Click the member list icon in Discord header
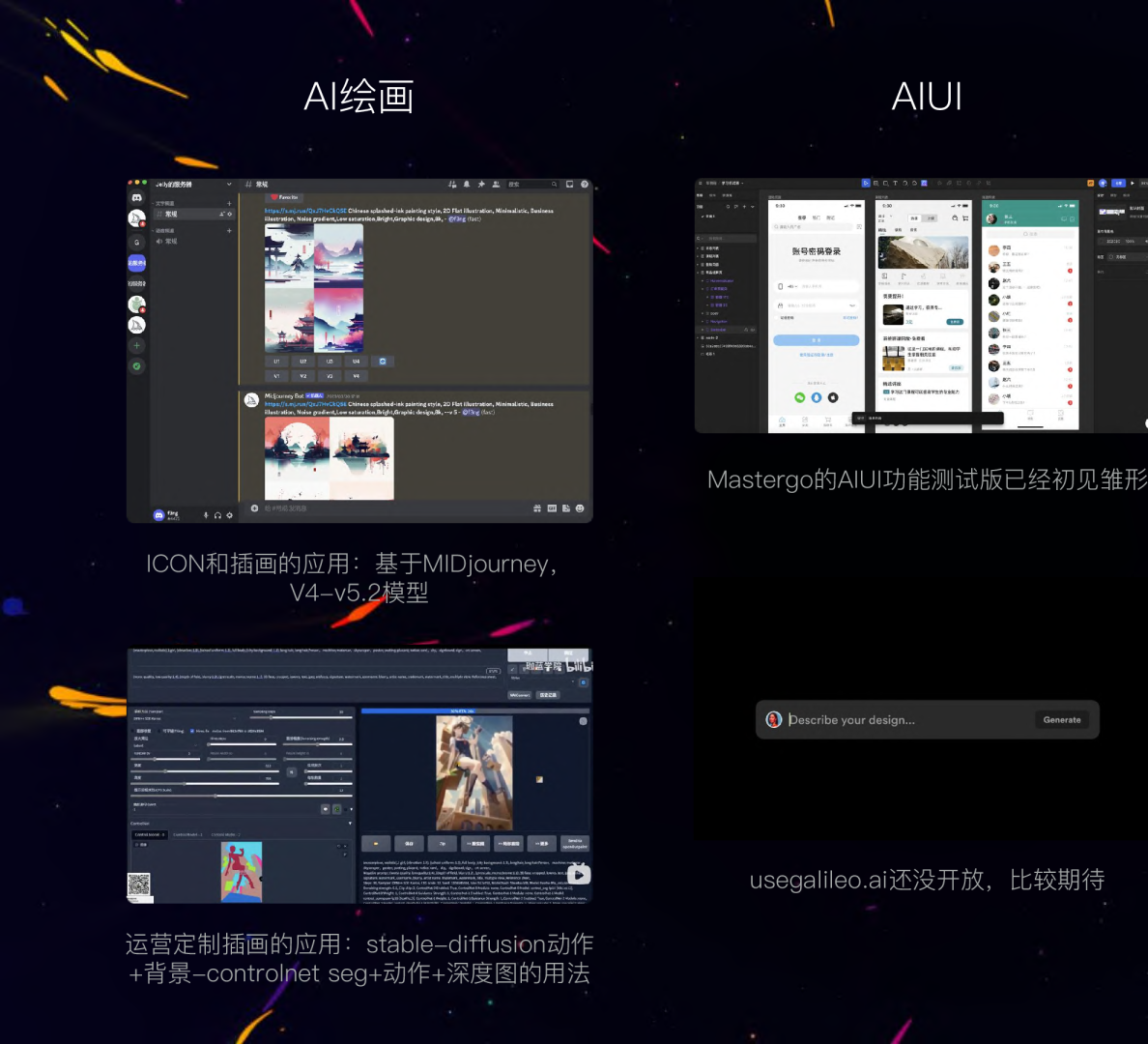The height and width of the screenshot is (1044, 1148). click(x=497, y=185)
